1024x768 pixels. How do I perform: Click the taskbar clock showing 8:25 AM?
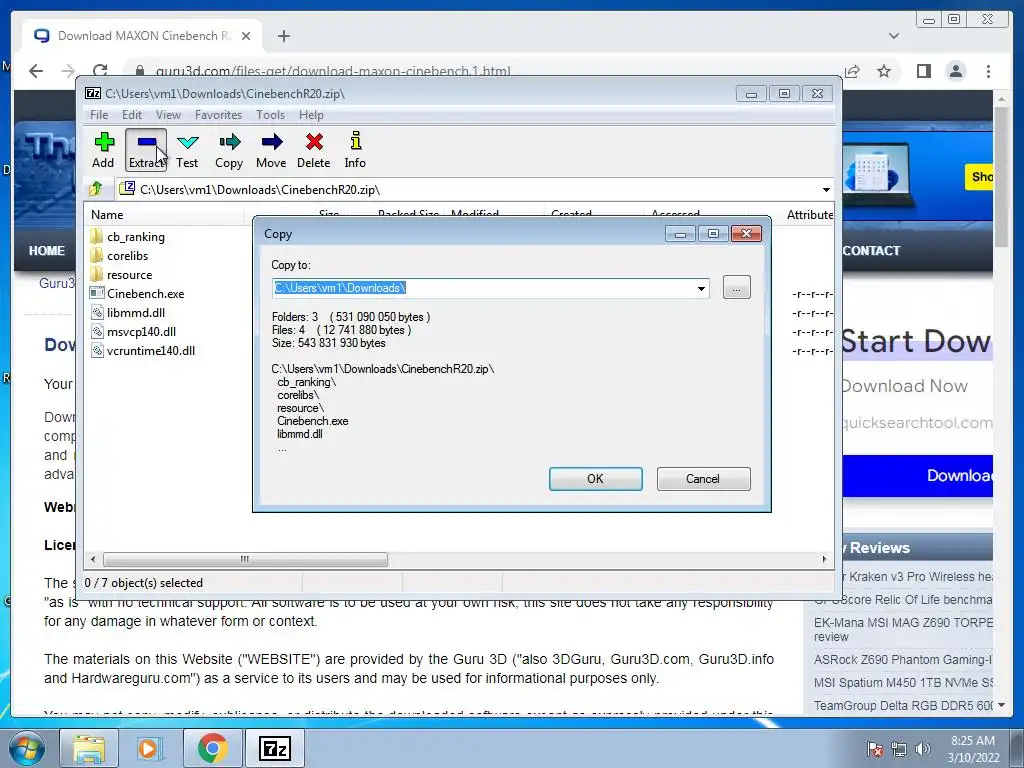point(973,748)
